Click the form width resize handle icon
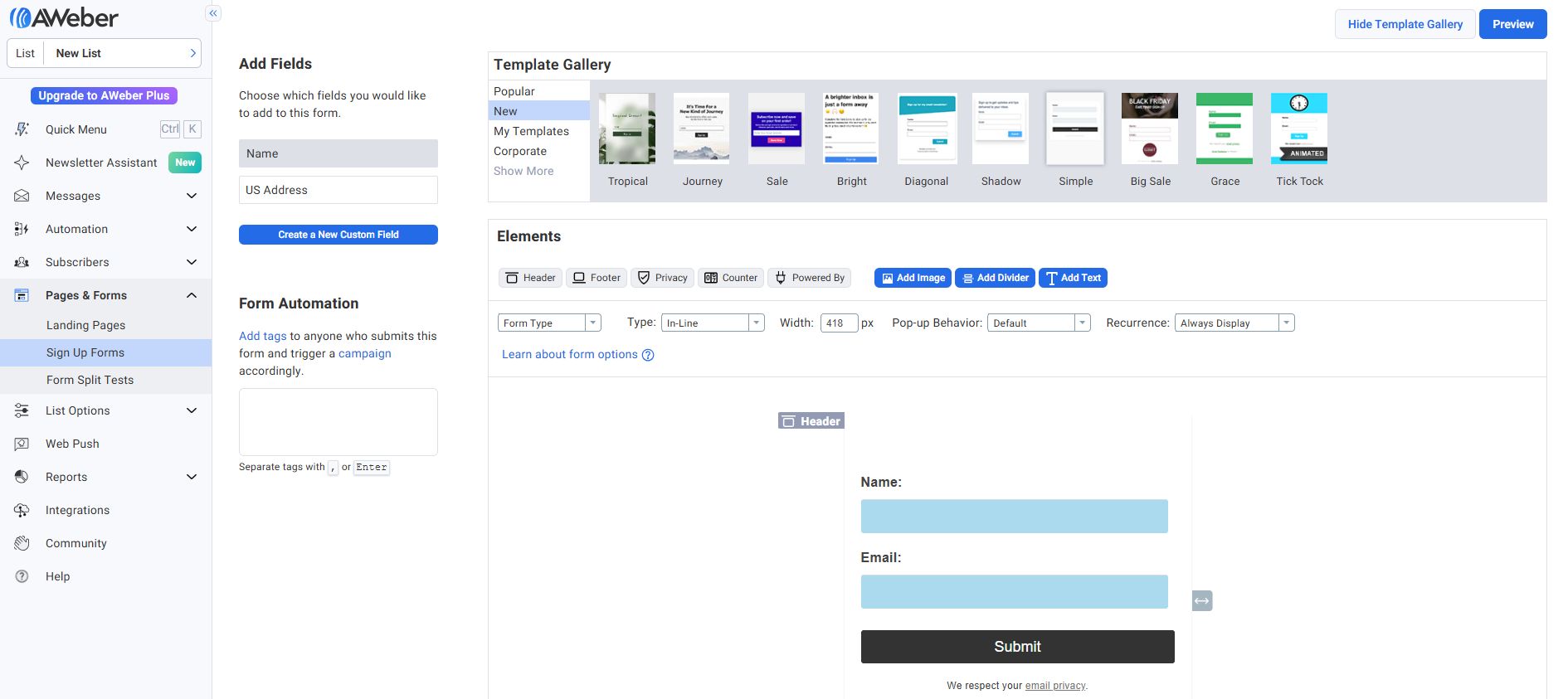 [x=1202, y=600]
